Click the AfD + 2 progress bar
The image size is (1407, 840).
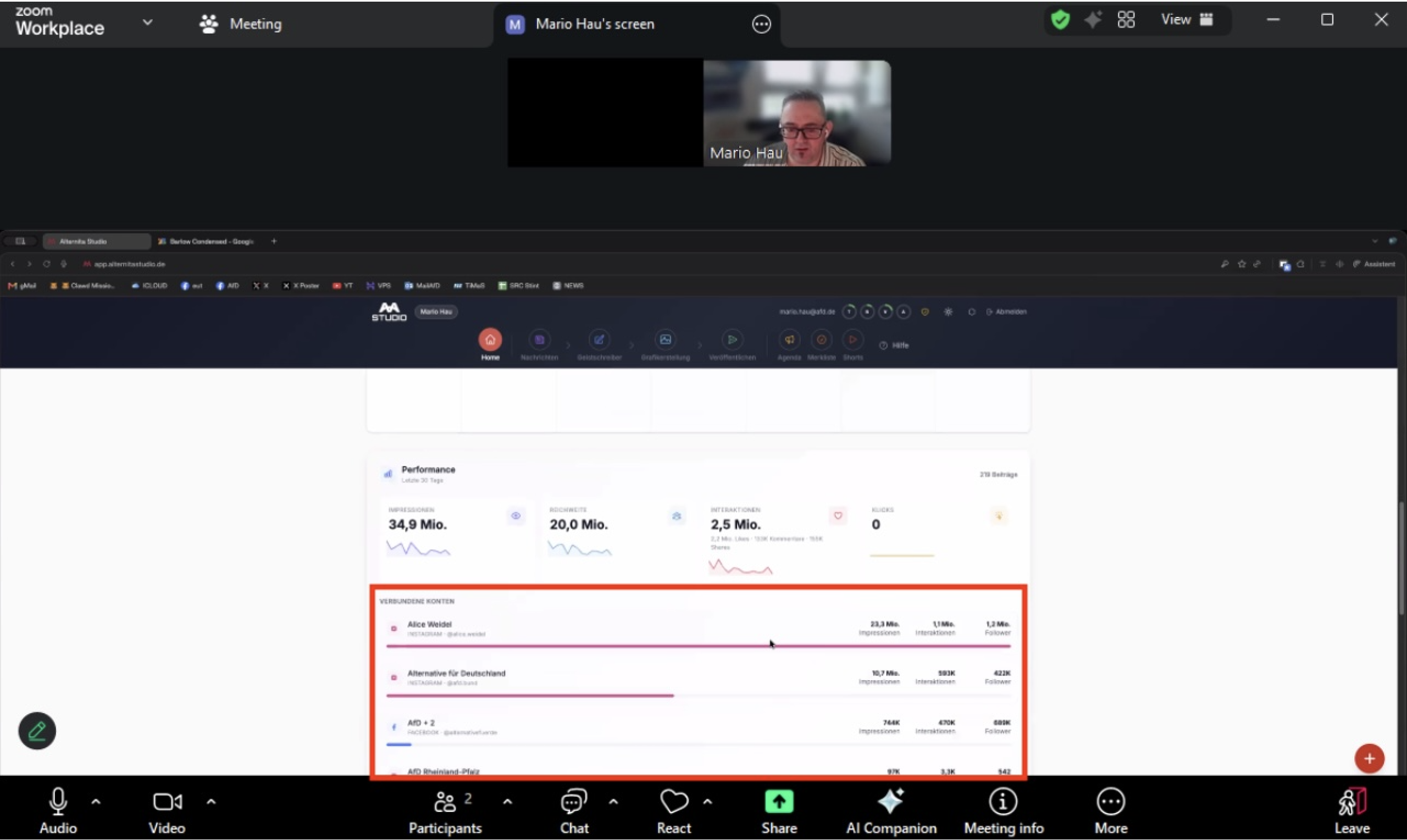coord(698,744)
